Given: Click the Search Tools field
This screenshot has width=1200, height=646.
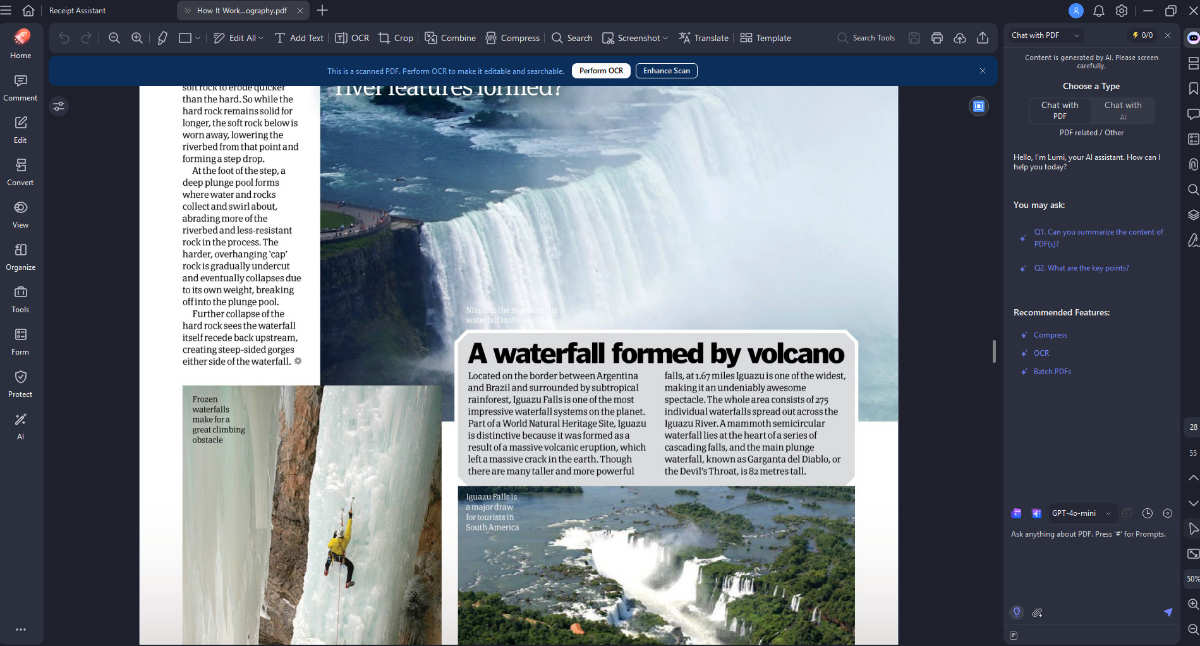Looking at the screenshot, I should click(x=866, y=38).
